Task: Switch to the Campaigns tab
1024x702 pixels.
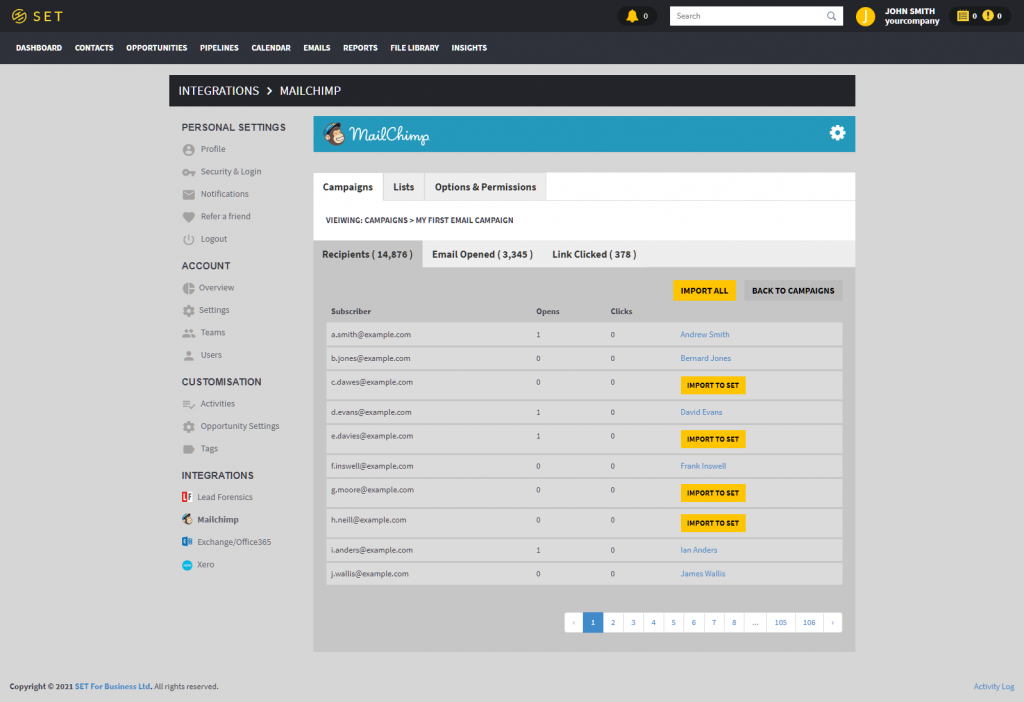Action: coord(348,187)
